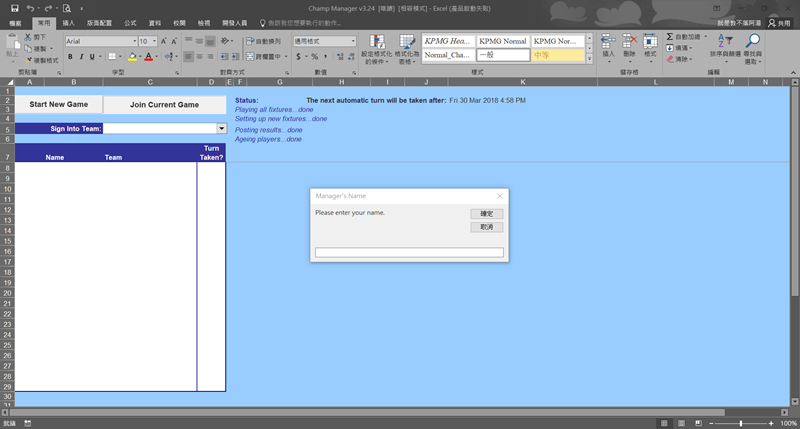
Task: Switch to the 插入 (Insert) ribbon tab
Action: click(68, 21)
